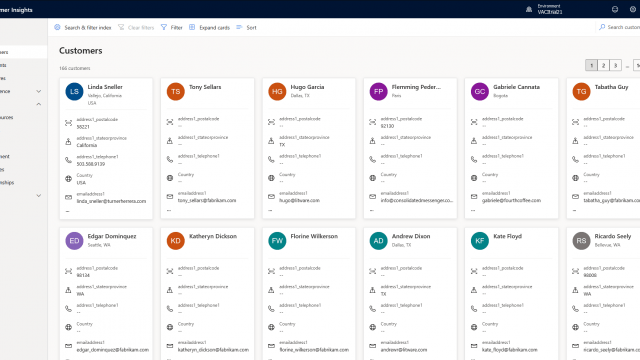Open Hugo Garcia customer name
640x360 pixels.
click(307, 87)
